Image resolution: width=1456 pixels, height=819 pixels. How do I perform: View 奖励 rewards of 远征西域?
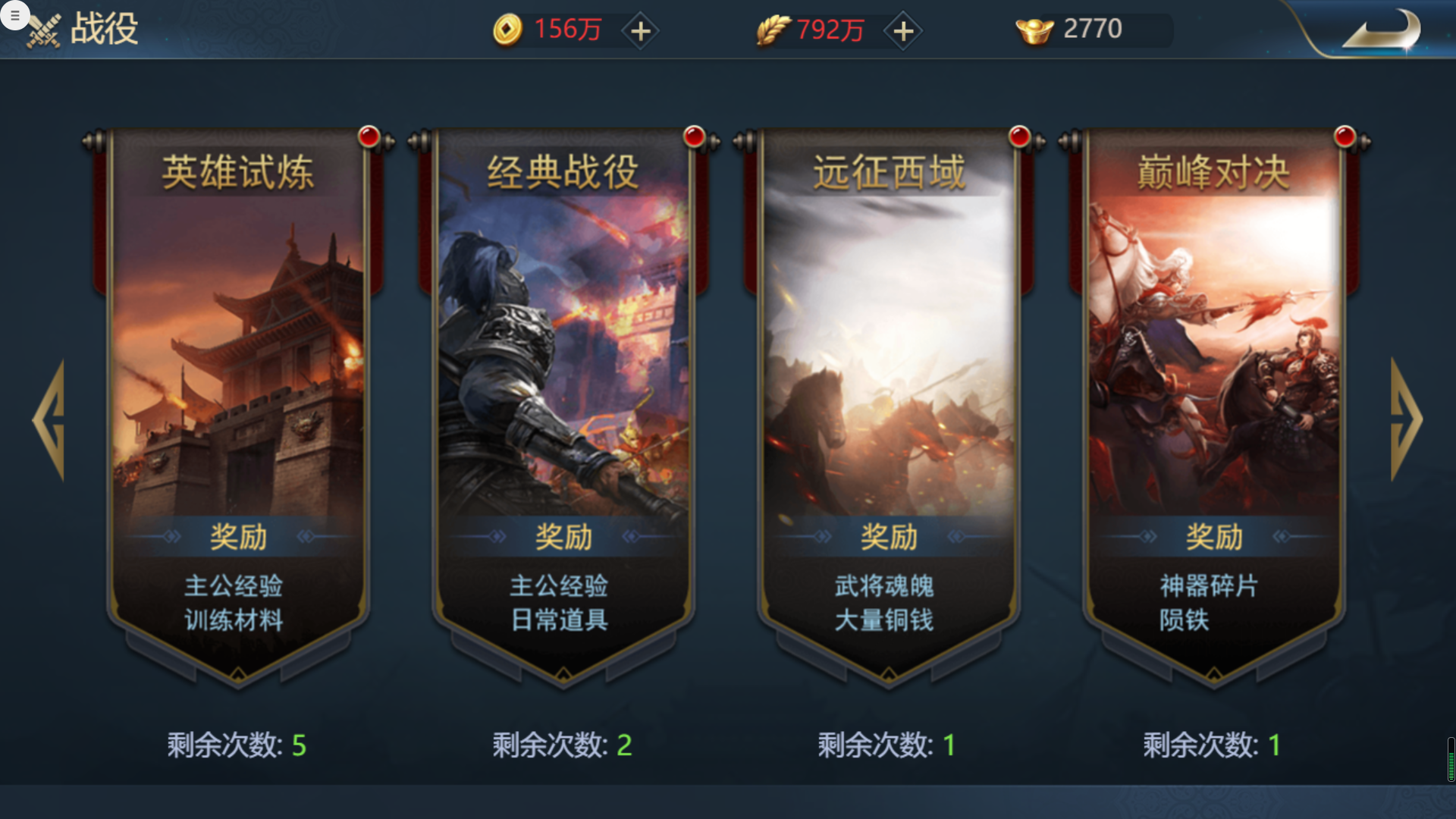[x=889, y=537]
